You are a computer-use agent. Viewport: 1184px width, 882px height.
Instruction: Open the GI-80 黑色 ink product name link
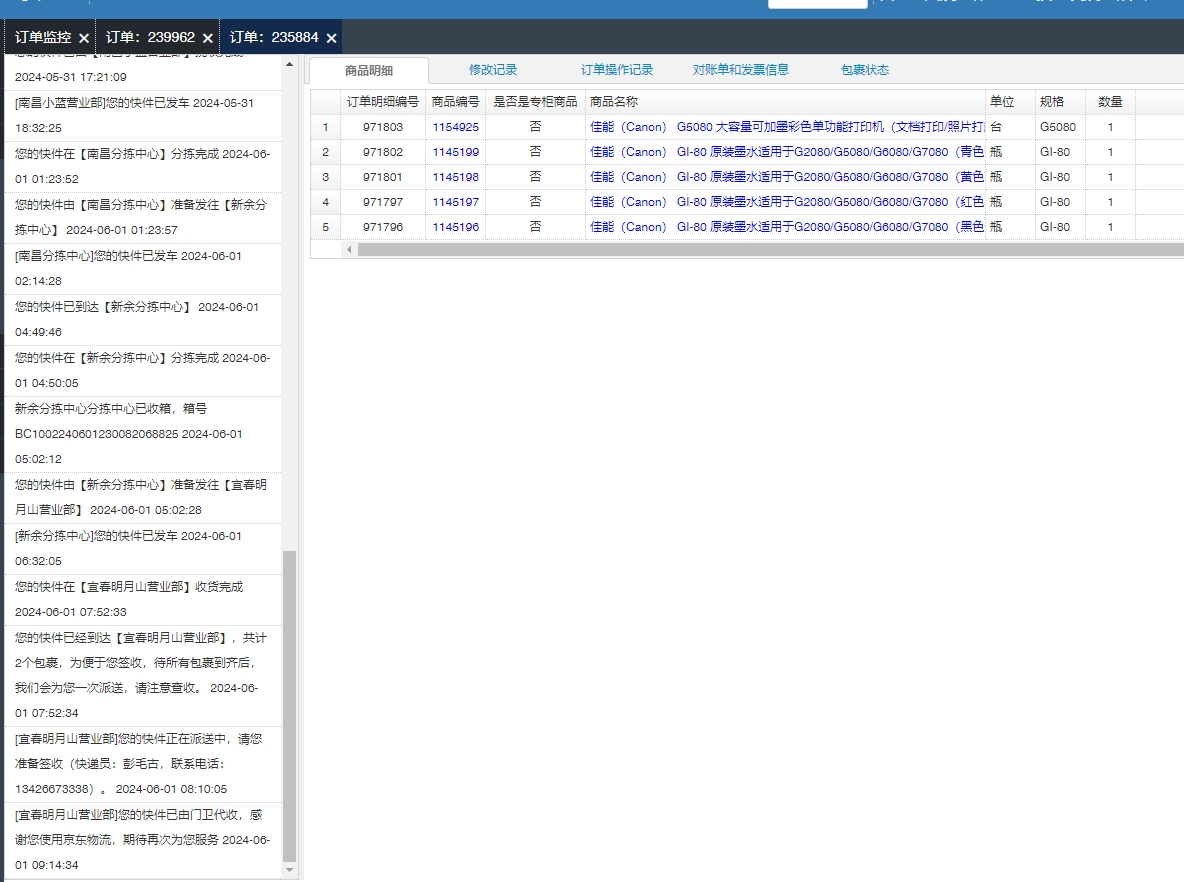(x=786, y=227)
